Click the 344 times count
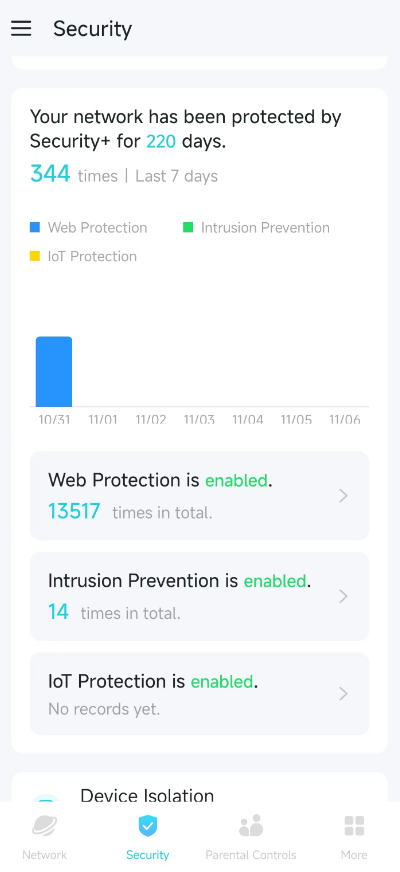Image resolution: width=400 pixels, height=872 pixels. click(x=50, y=174)
